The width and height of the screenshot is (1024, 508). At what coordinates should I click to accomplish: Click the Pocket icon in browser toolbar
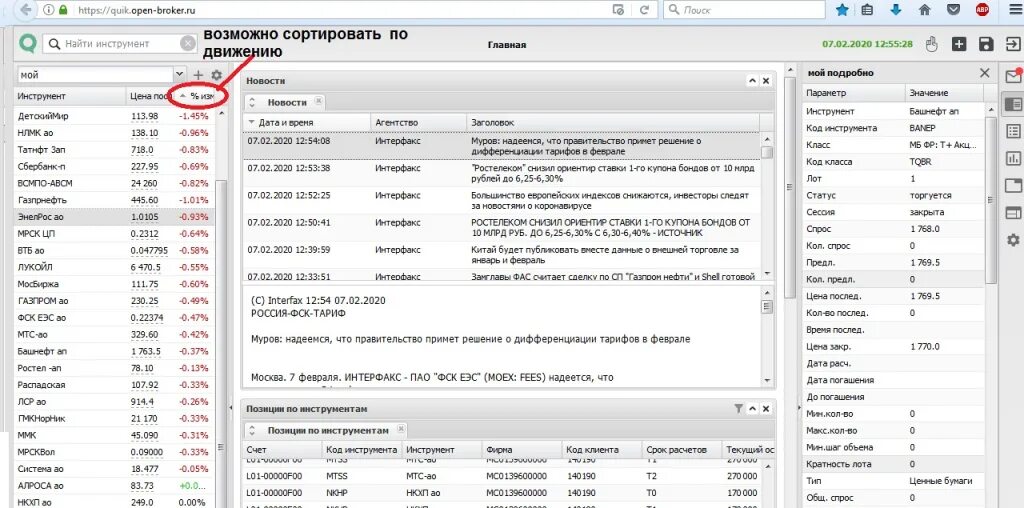pos(953,10)
